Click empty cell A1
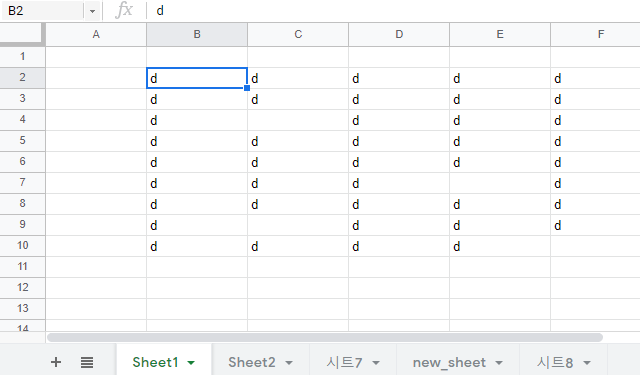The height and width of the screenshot is (375, 640). [96, 57]
